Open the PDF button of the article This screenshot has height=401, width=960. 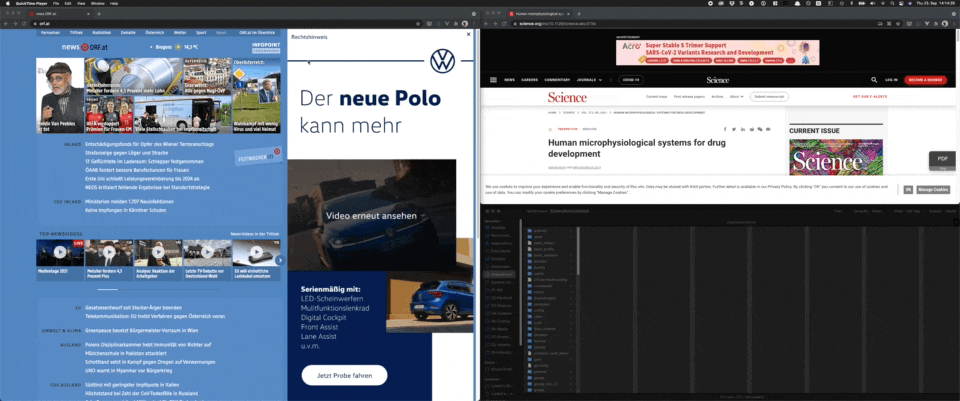[942, 159]
